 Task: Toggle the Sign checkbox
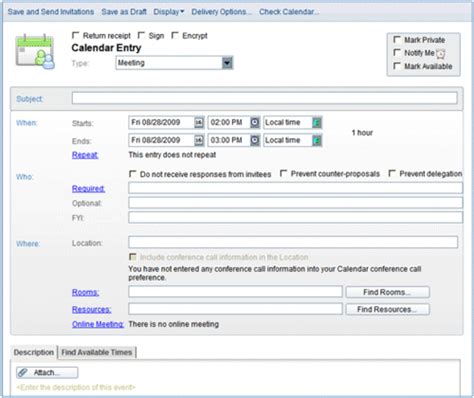tap(142, 35)
